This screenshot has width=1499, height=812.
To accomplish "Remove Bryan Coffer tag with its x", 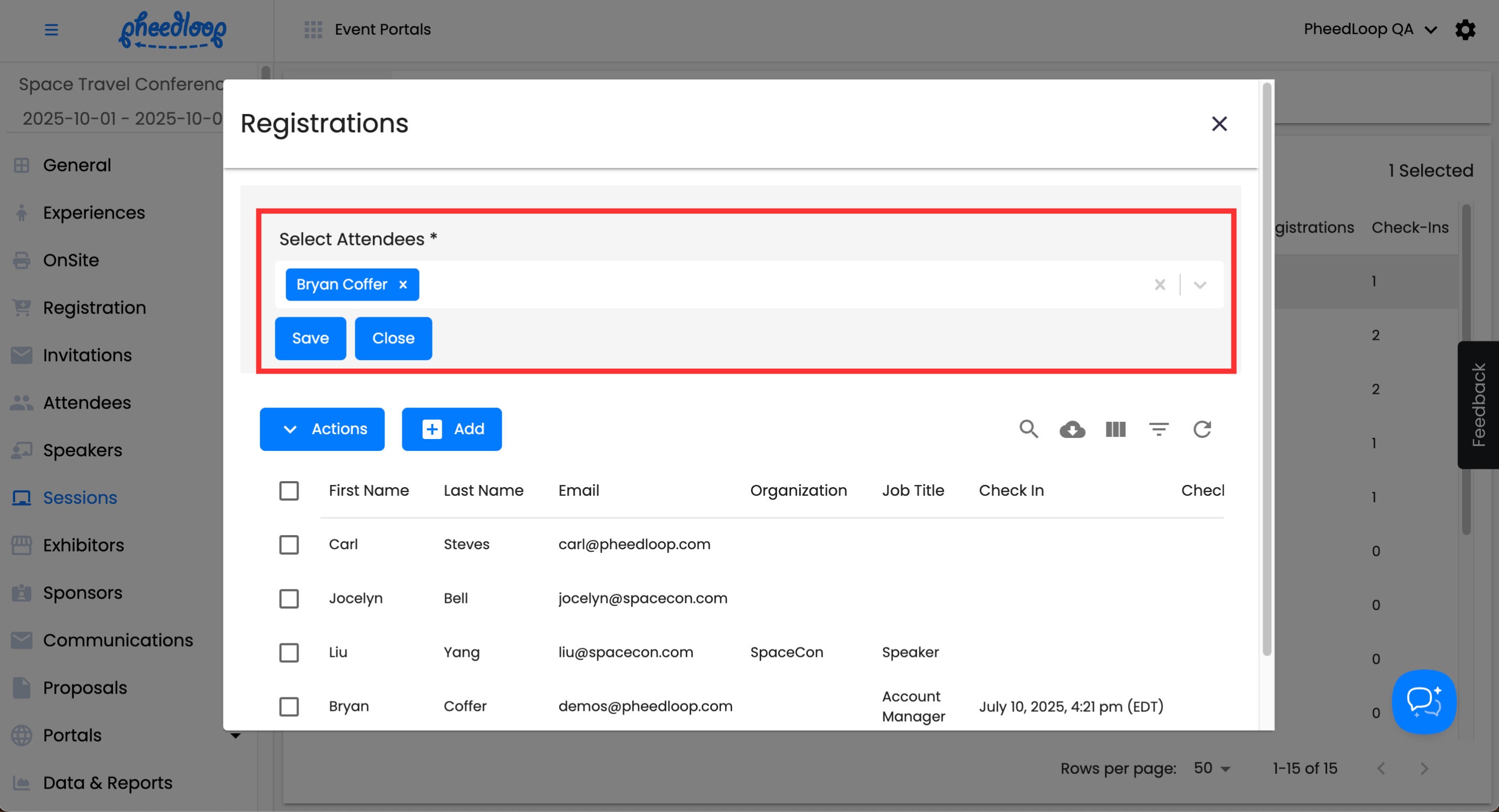I will coord(403,284).
